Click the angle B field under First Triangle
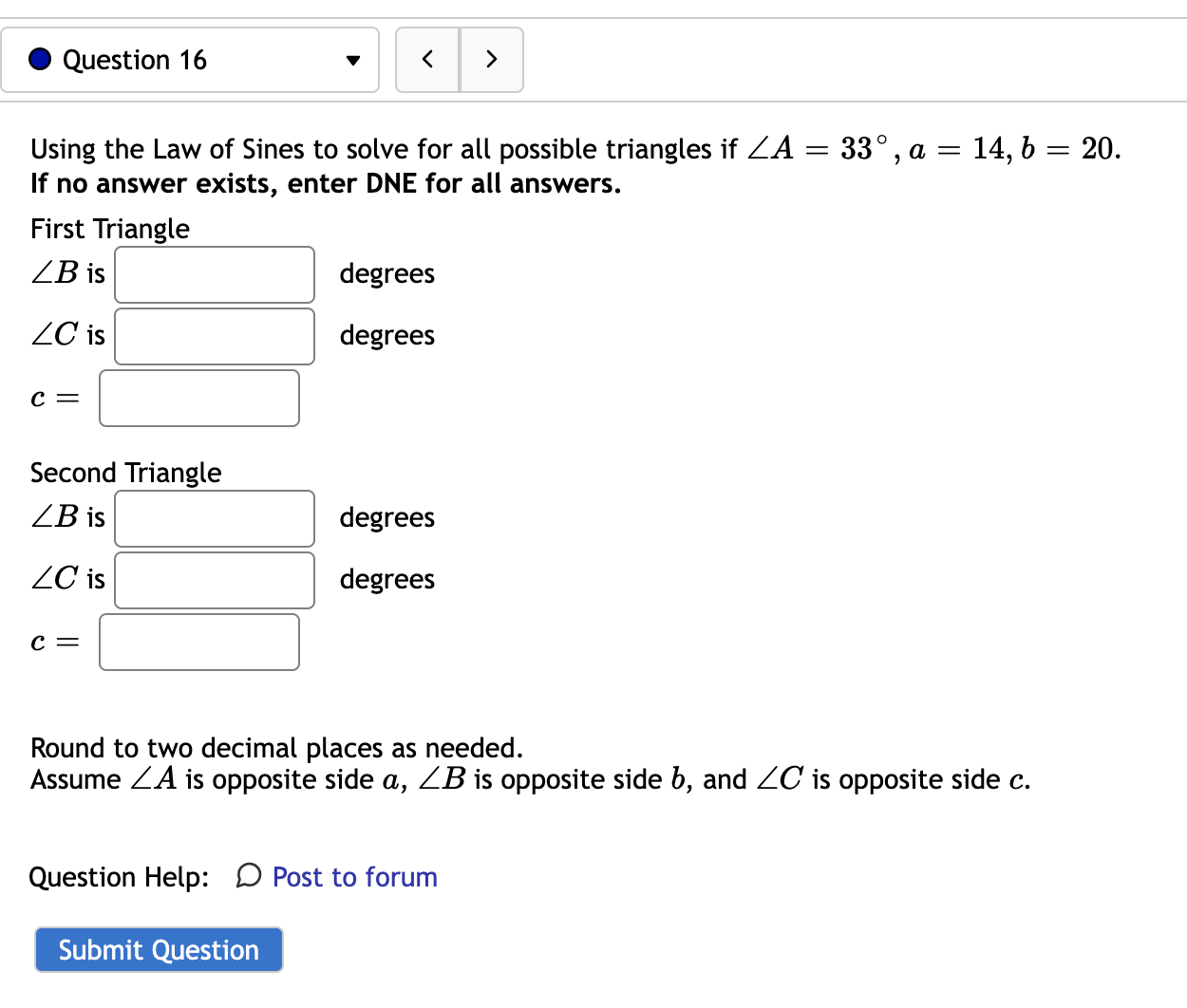1187x1008 pixels. coord(214,274)
